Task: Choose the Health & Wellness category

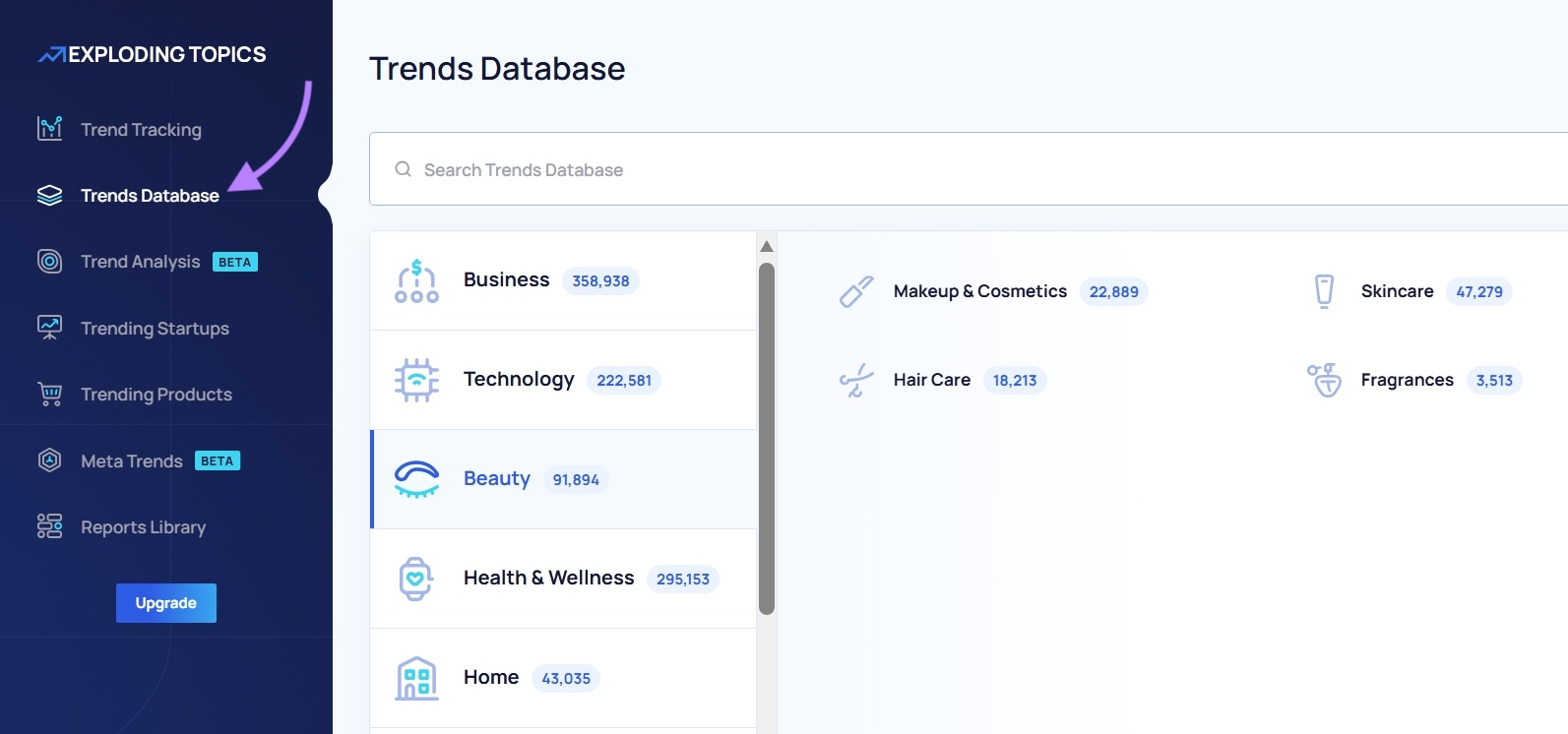Action: 548,579
